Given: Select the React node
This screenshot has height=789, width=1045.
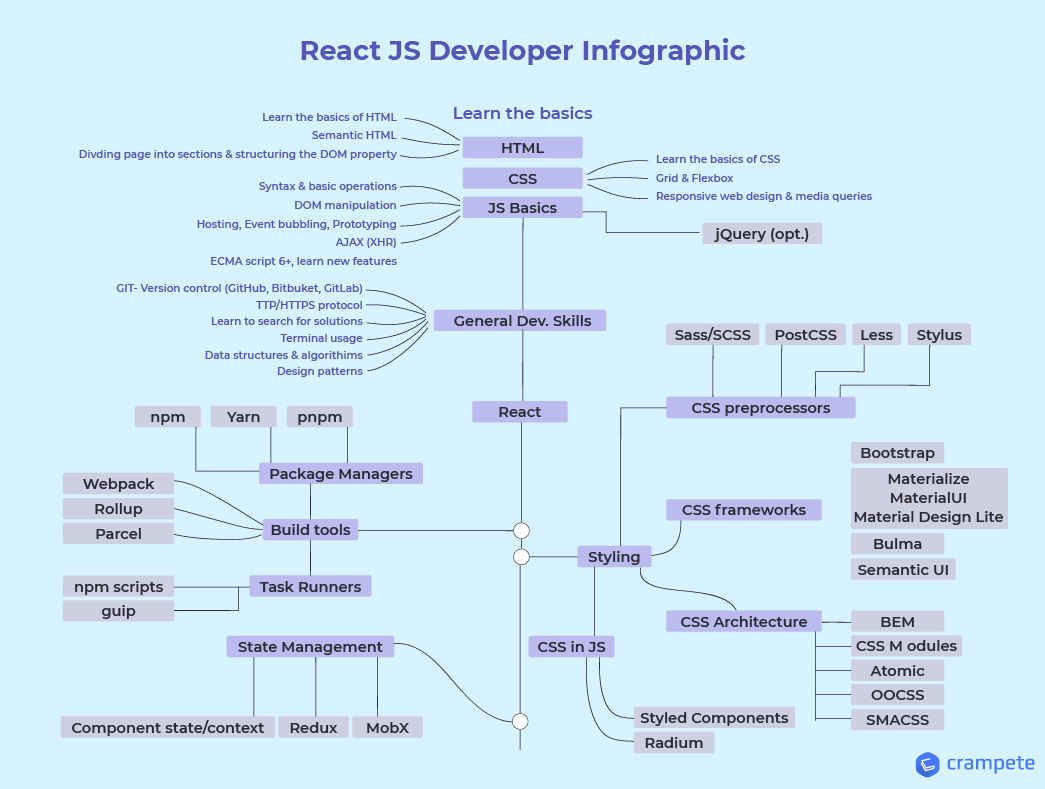Looking at the screenshot, I should point(520,411).
